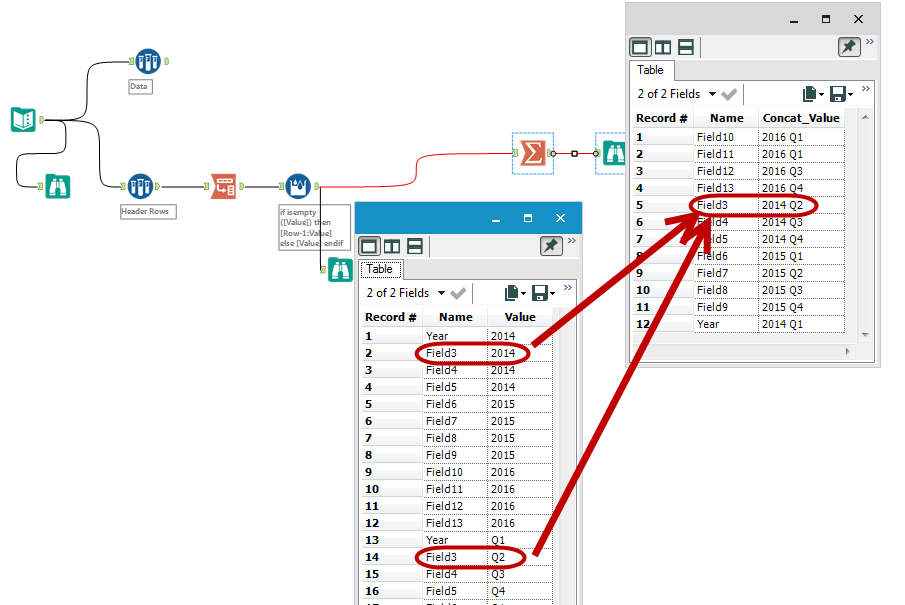Screen dimensions: 905x605
Task: Toggle pin icon in Value window
Action: click(x=551, y=246)
